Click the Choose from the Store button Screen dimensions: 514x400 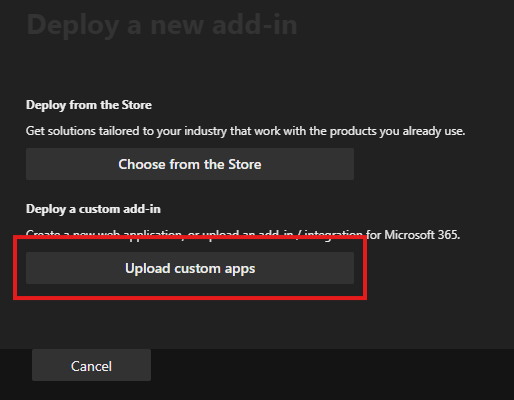click(x=190, y=164)
